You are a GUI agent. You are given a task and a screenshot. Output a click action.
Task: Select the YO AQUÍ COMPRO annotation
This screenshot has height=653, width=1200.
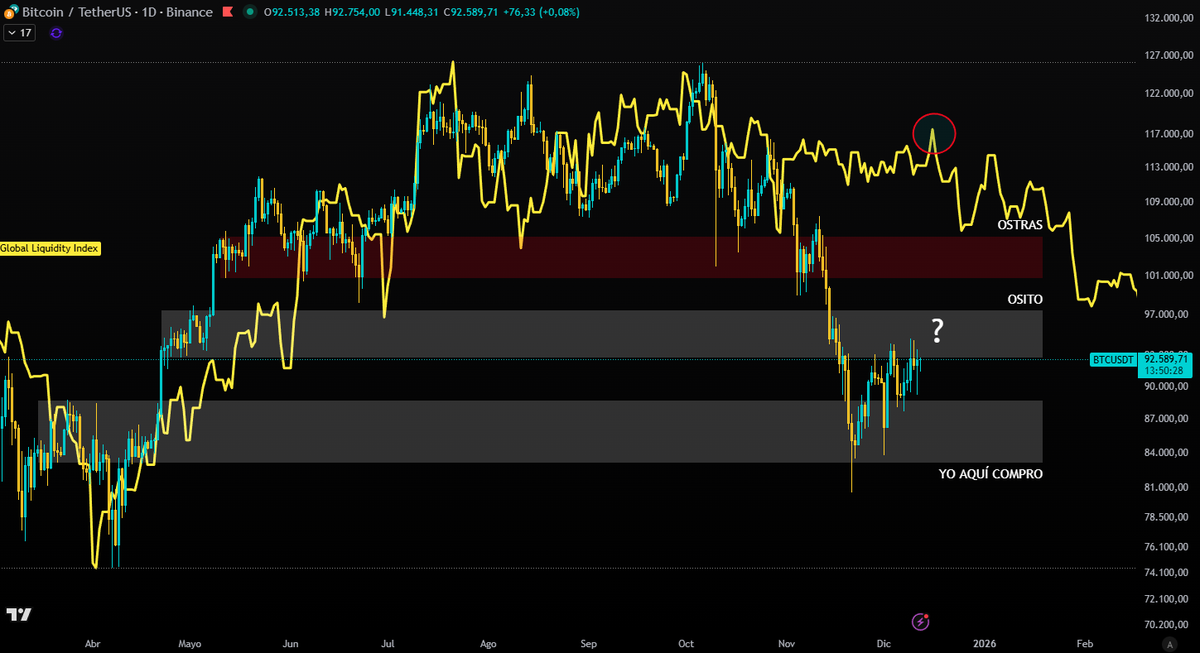pyautogui.click(x=990, y=474)
